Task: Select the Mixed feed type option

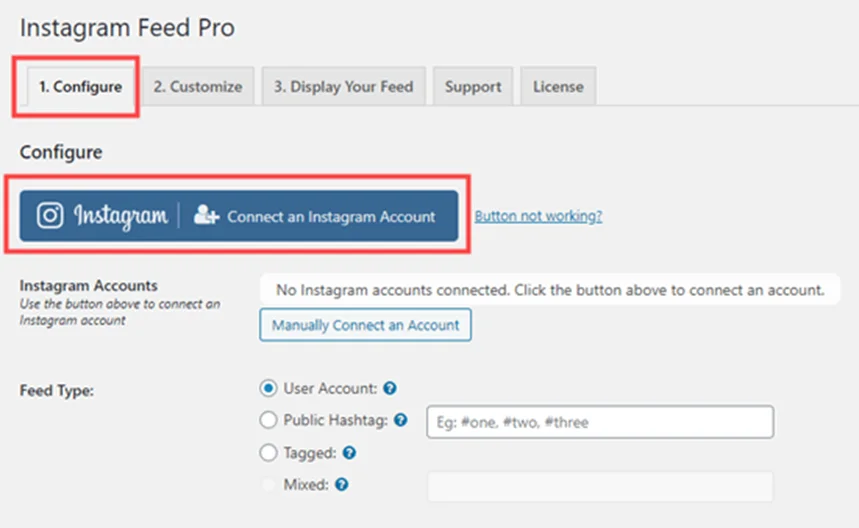Action: point(268,485)
